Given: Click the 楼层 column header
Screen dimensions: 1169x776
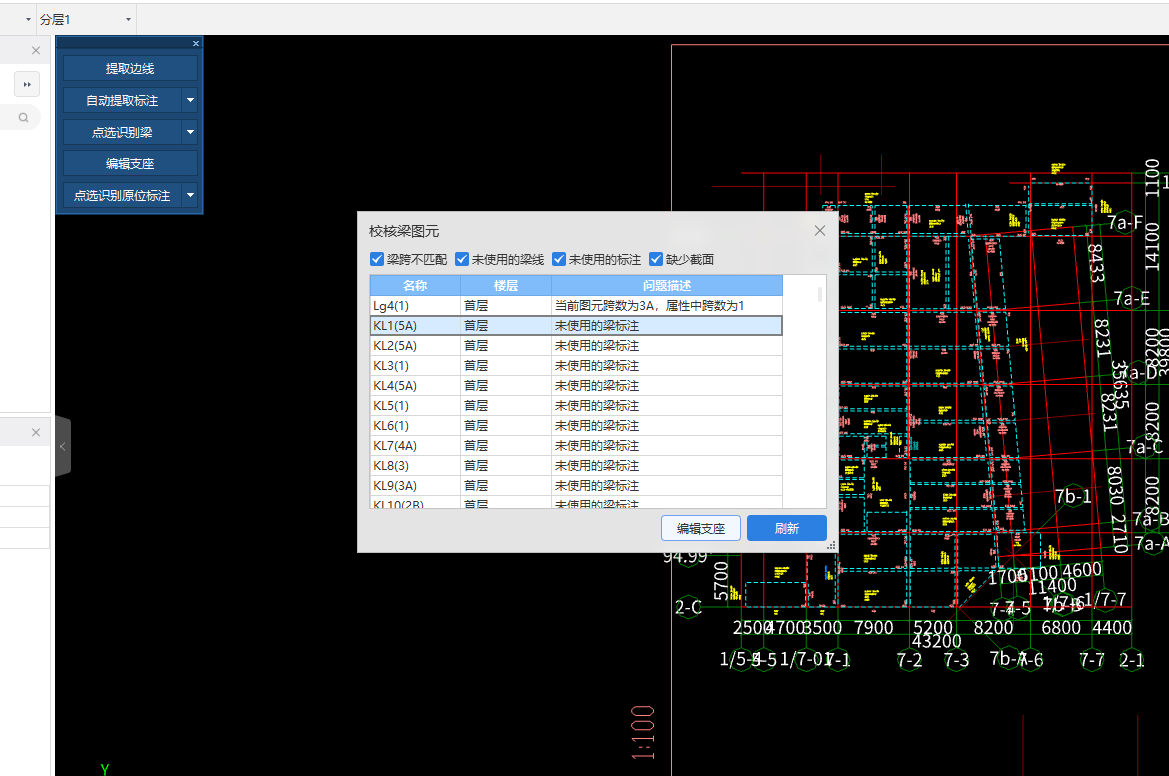Looking at the screenshot, I should pyautogui.click(x=506, y=286).
